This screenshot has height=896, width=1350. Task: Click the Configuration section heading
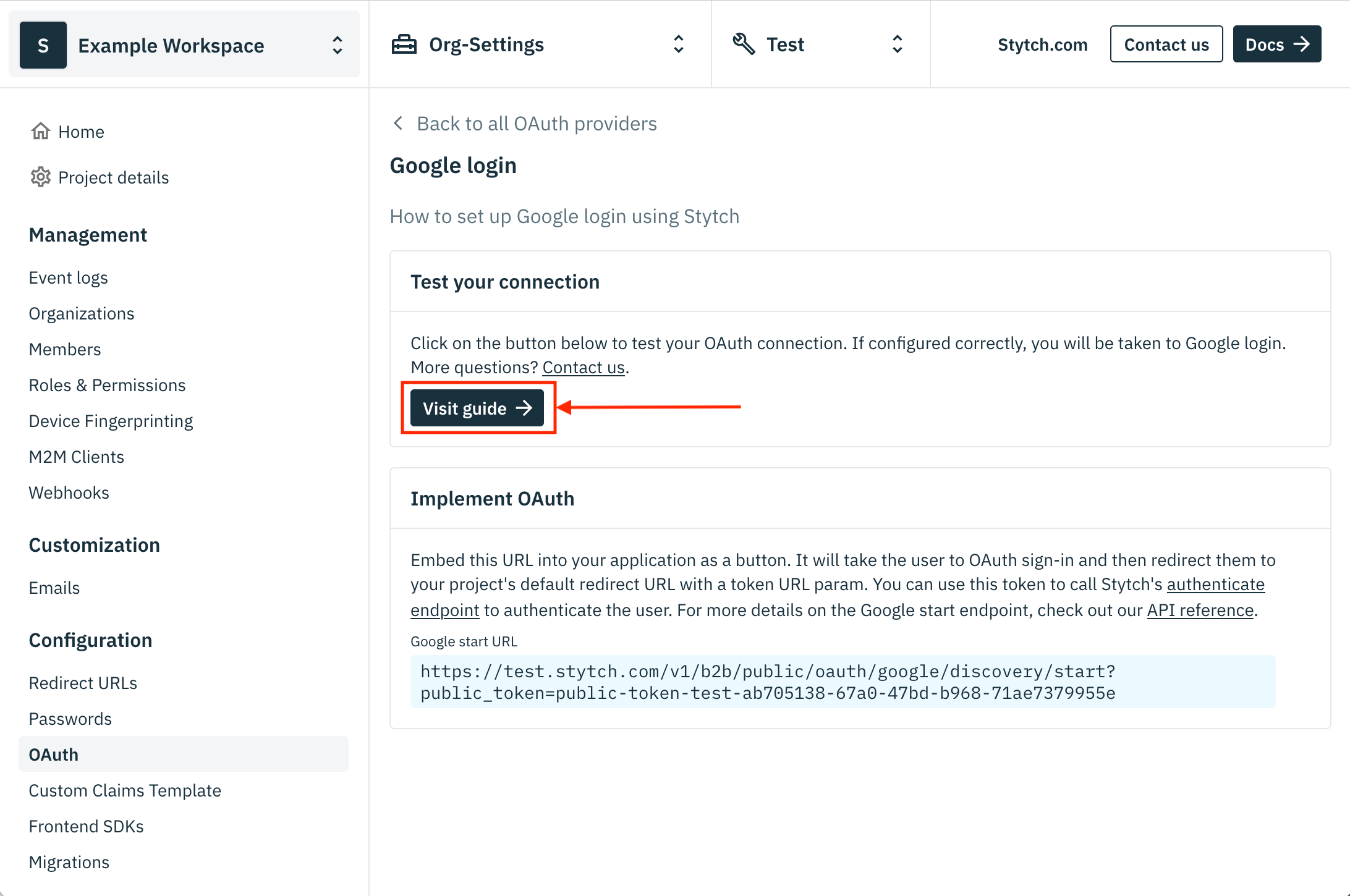(x=90, y=640)
